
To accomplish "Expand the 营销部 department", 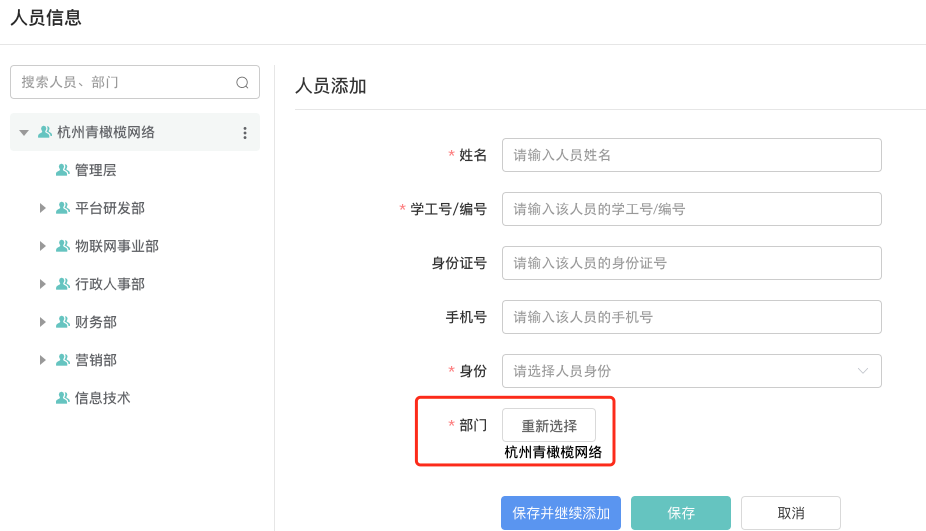I will (x=42, y=360).
